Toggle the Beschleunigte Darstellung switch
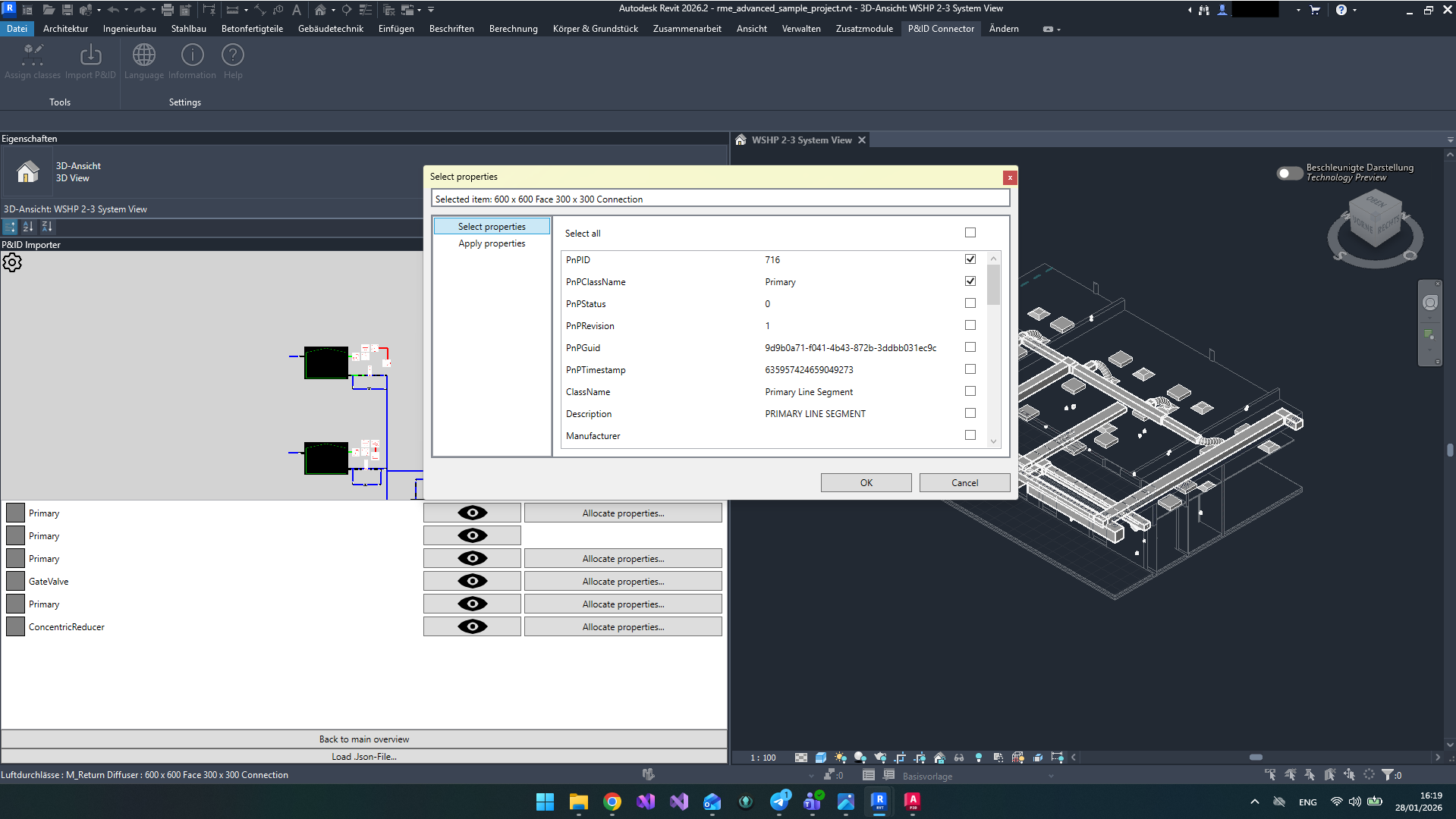Viewport: 1456px width, 819px height. click(1288, 173)
